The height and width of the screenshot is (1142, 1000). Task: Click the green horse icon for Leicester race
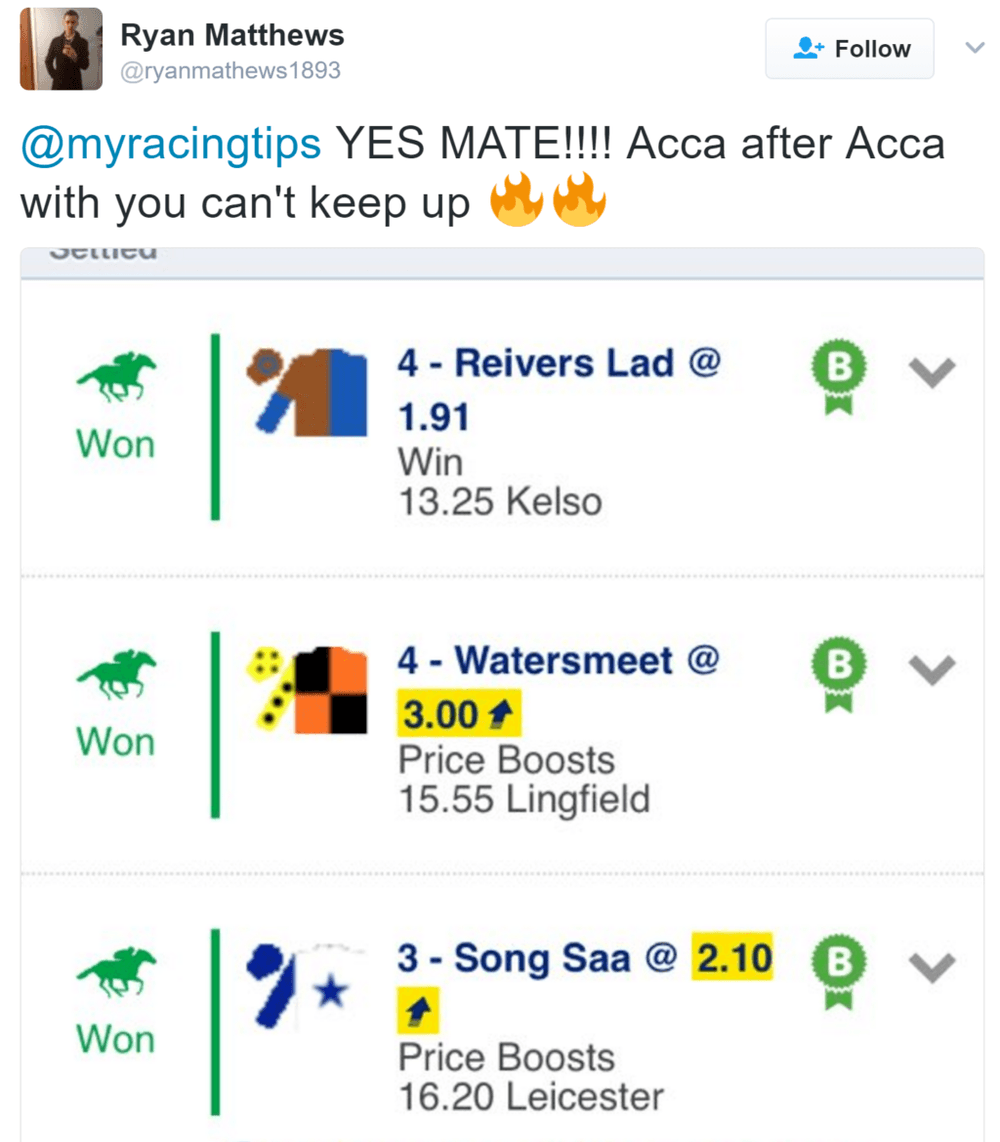coord(117,973)
